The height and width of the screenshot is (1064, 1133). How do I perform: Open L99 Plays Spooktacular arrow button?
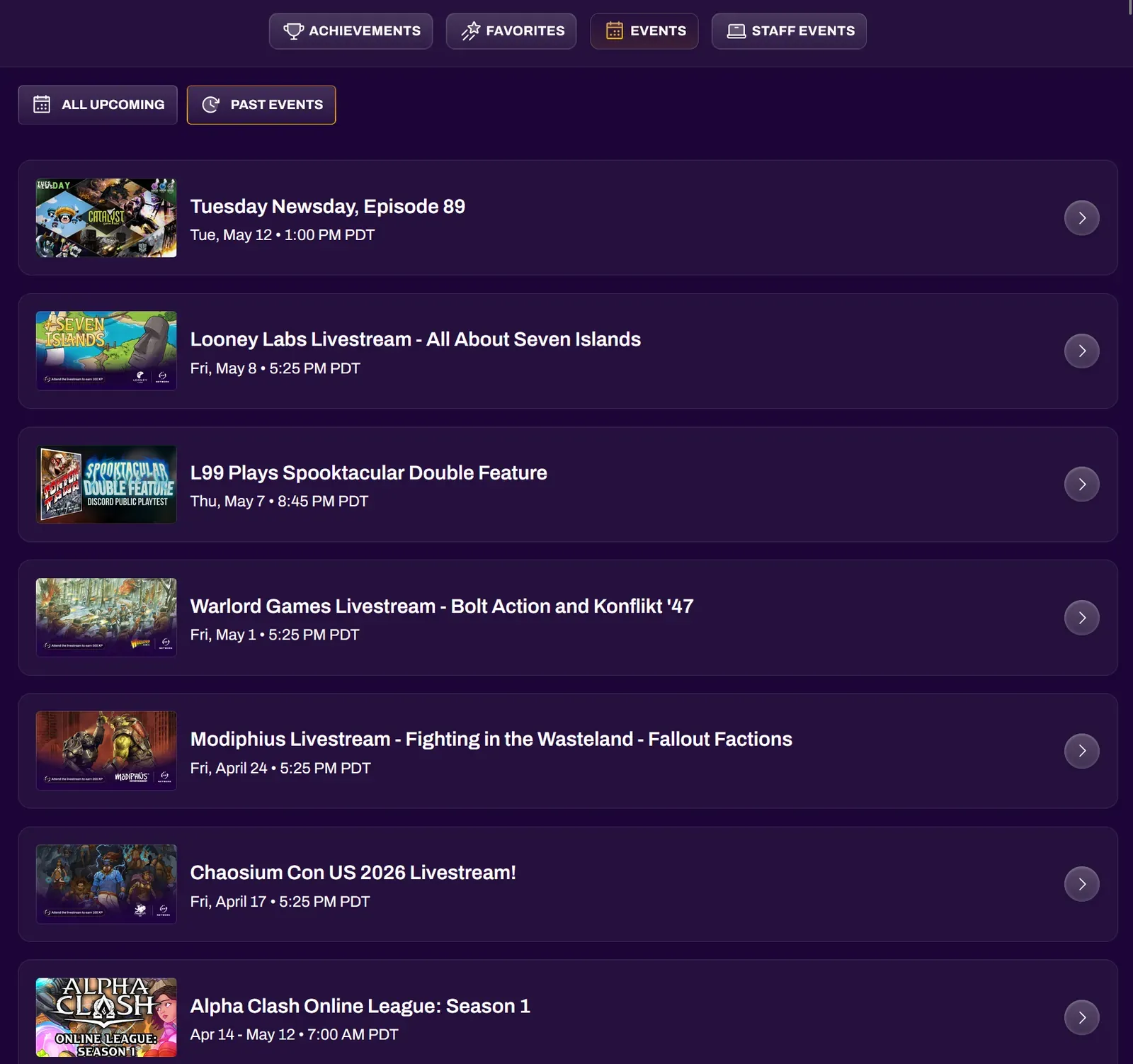click(x=1082, y=485)
